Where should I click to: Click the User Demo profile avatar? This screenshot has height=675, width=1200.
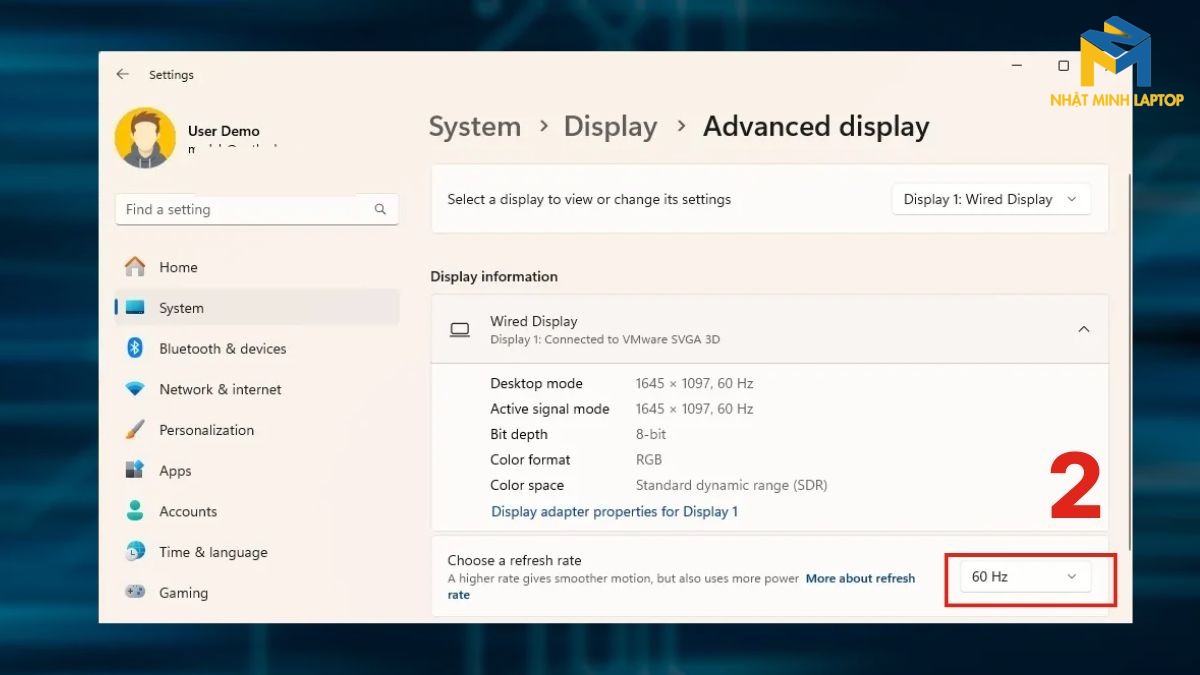(x=146, y=138)
